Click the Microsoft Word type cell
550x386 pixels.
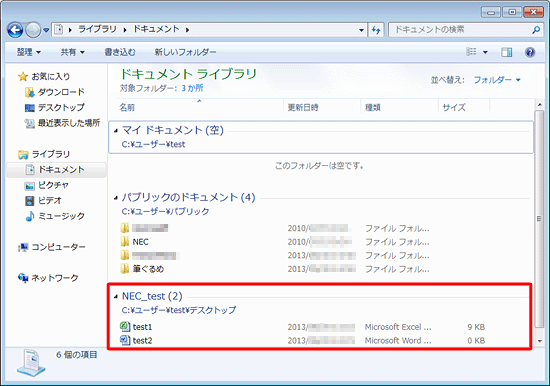(398, 341)
